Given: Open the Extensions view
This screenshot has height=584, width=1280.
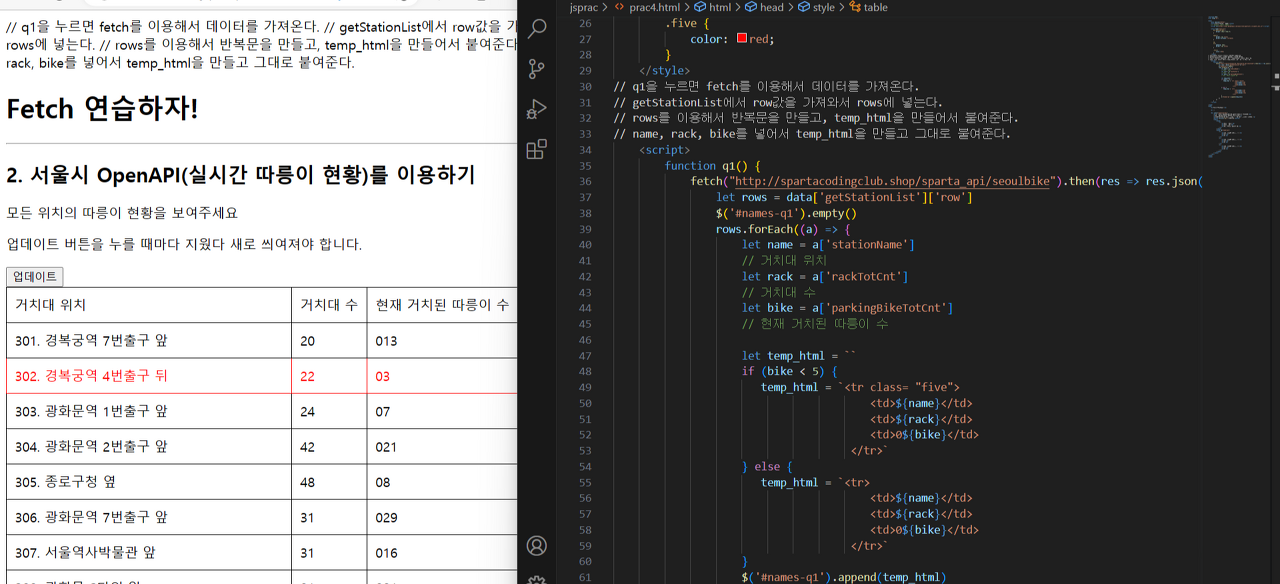Looking at the screenshot, I should tap(537, 149).
